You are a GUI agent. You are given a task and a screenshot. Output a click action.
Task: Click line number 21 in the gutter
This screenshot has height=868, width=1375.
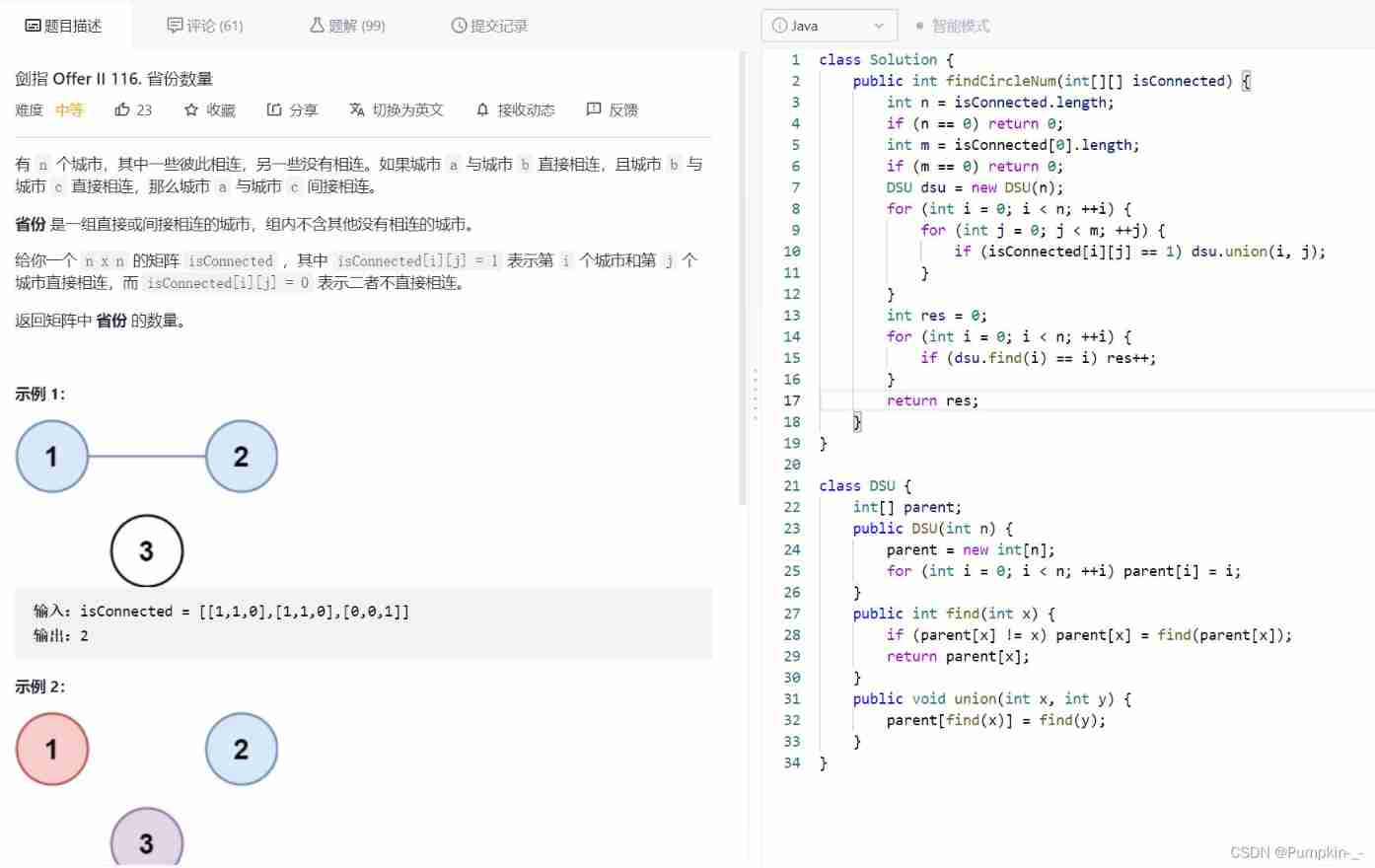792,486
